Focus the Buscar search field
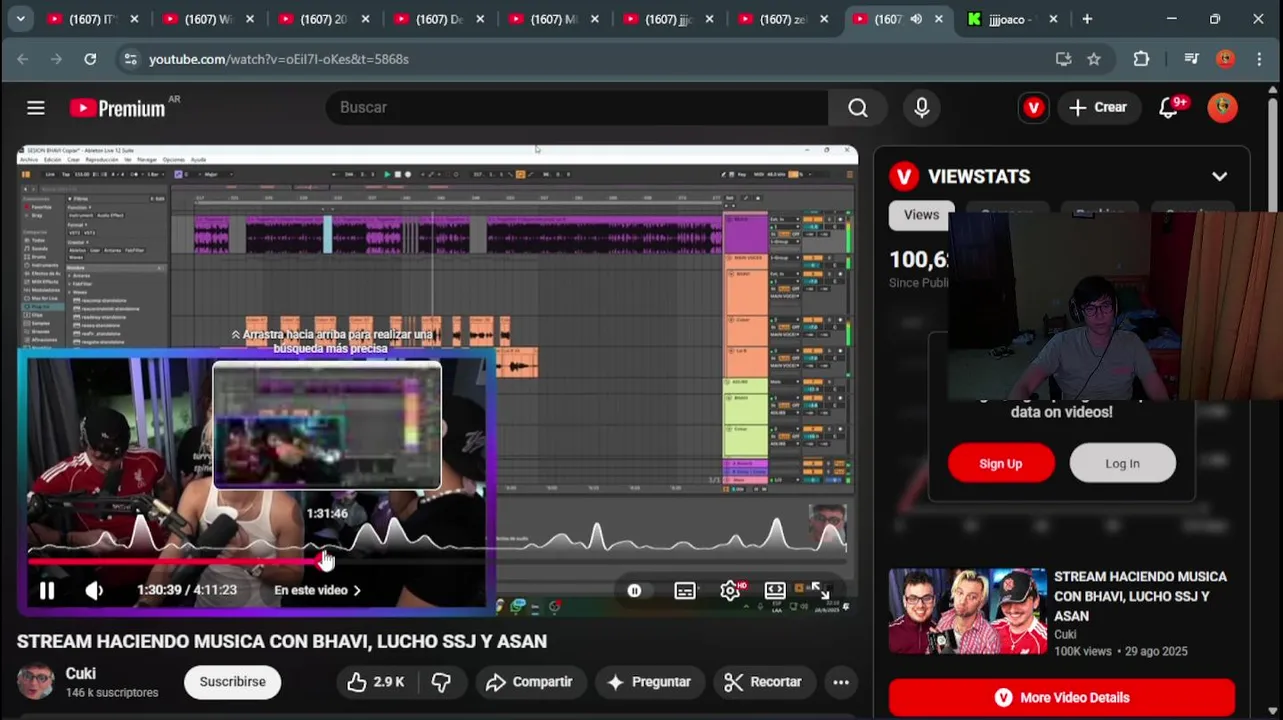 point(577,108)
